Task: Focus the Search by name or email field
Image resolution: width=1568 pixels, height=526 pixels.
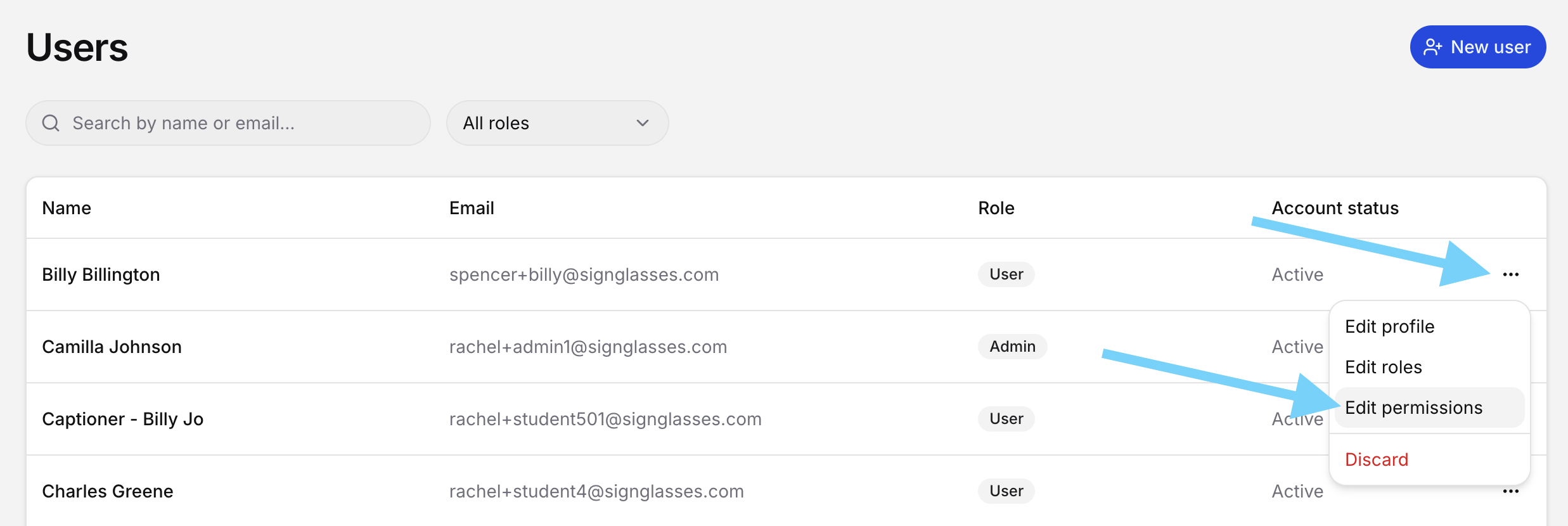Action: tap(228, 123)
